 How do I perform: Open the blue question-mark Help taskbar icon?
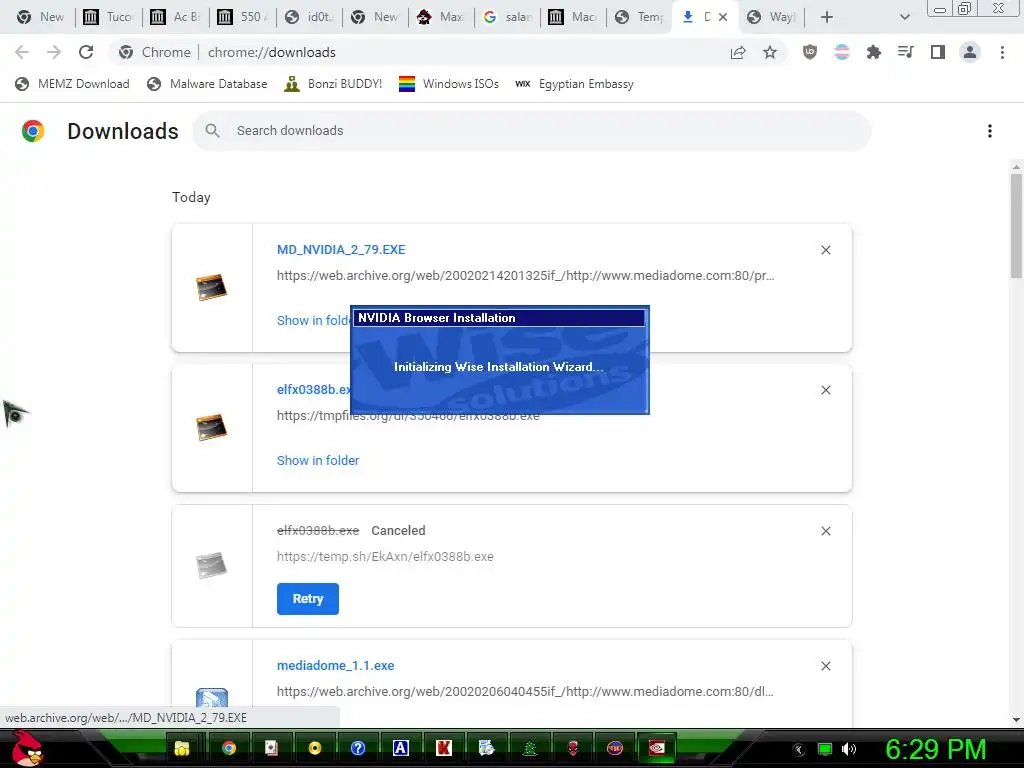tap(358, 748)
